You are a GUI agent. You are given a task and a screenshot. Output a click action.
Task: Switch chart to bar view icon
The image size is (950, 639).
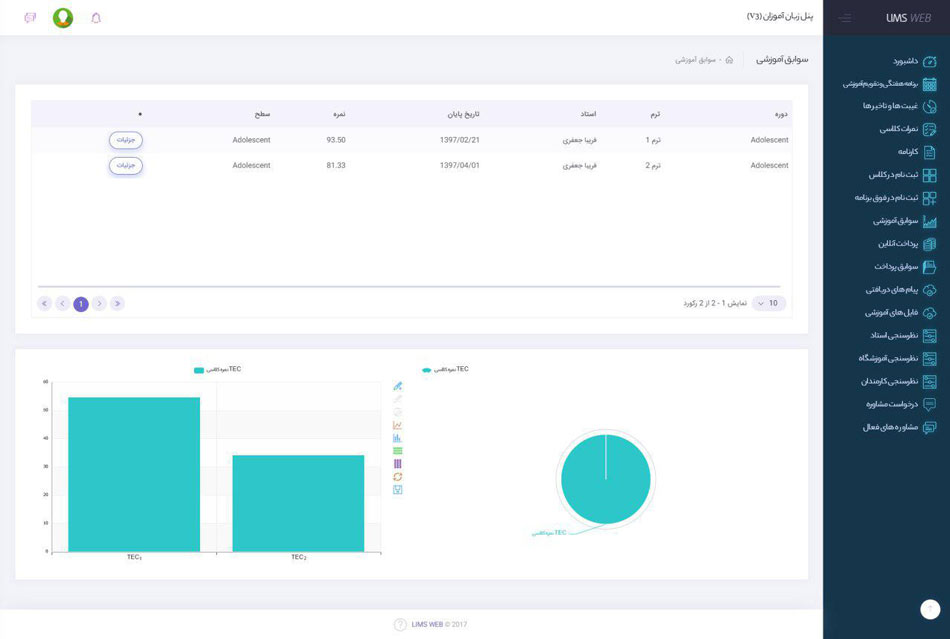point(397,438)
